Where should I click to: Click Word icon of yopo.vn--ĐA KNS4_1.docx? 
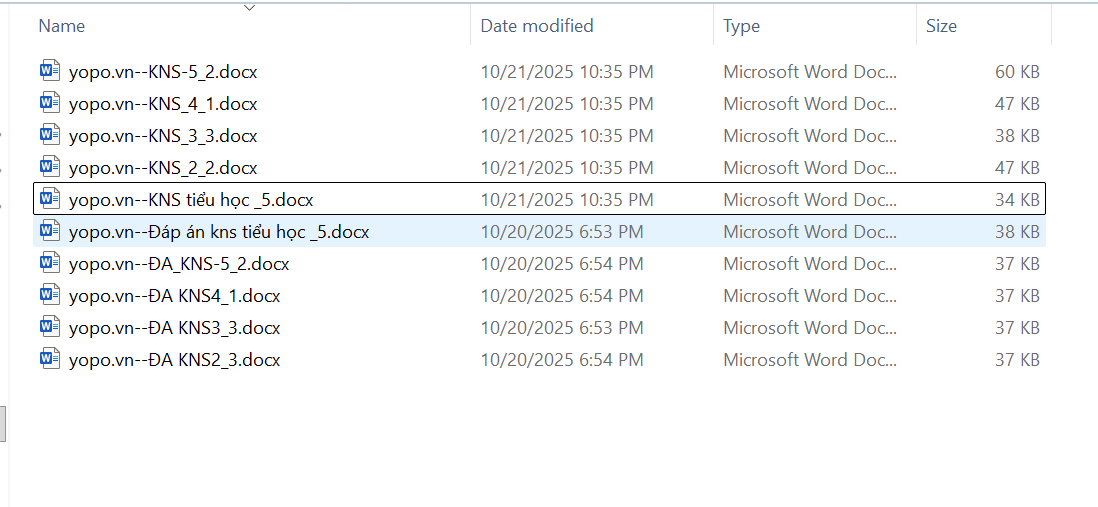pyautogui.click(x=50, y=296)
